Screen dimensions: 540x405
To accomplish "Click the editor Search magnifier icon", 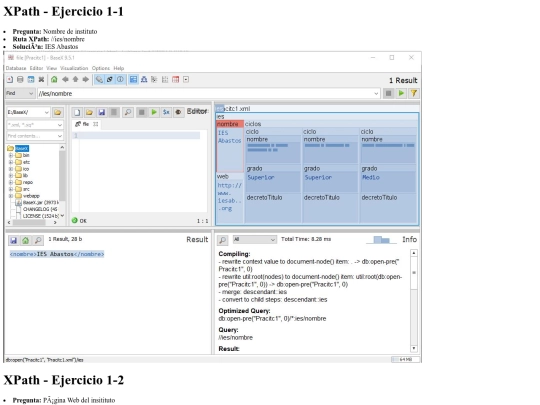I will (x=128, y=112).
